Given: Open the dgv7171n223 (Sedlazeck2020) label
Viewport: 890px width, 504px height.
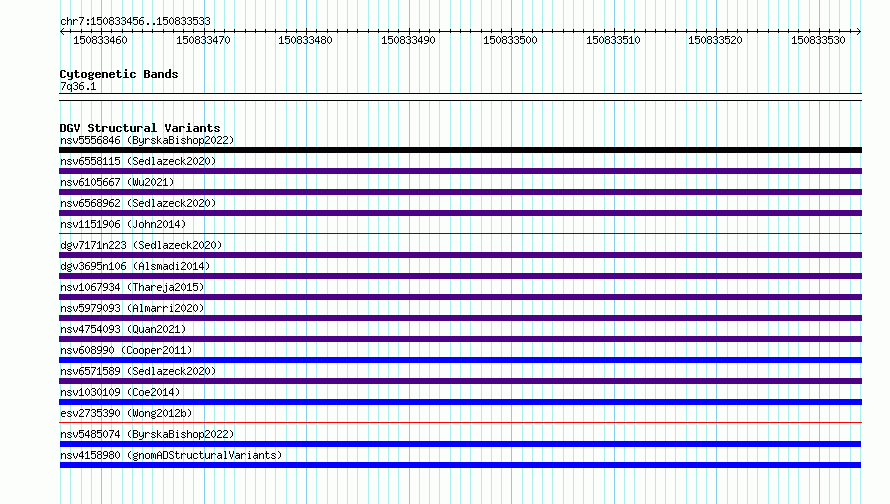Looking at the screenshot, I should click(141, 245).
